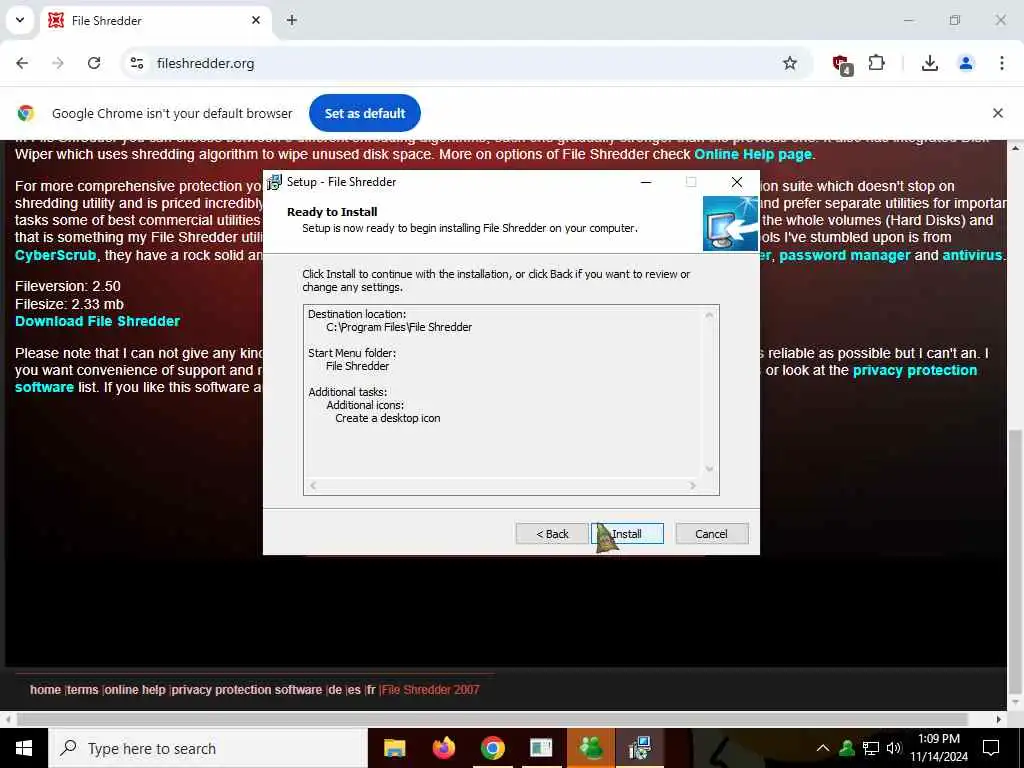Open the notification center icon
Viewport: 1024px width, 768px height.
(x=991, y=748)
